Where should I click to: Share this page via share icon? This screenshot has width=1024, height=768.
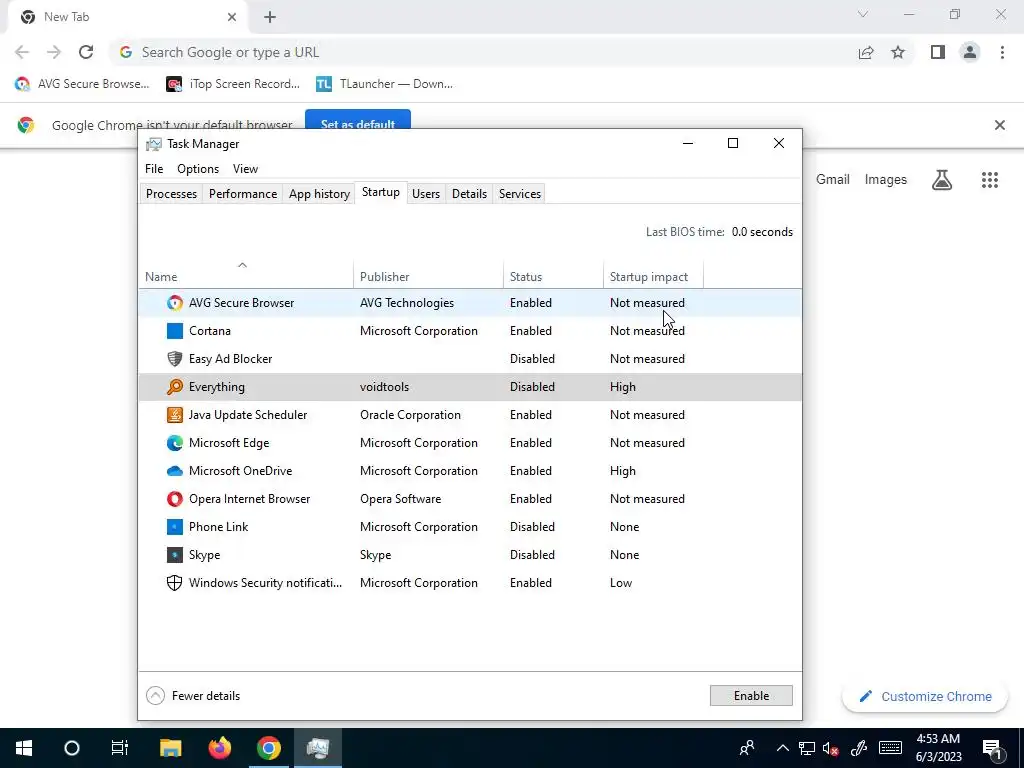866,52
